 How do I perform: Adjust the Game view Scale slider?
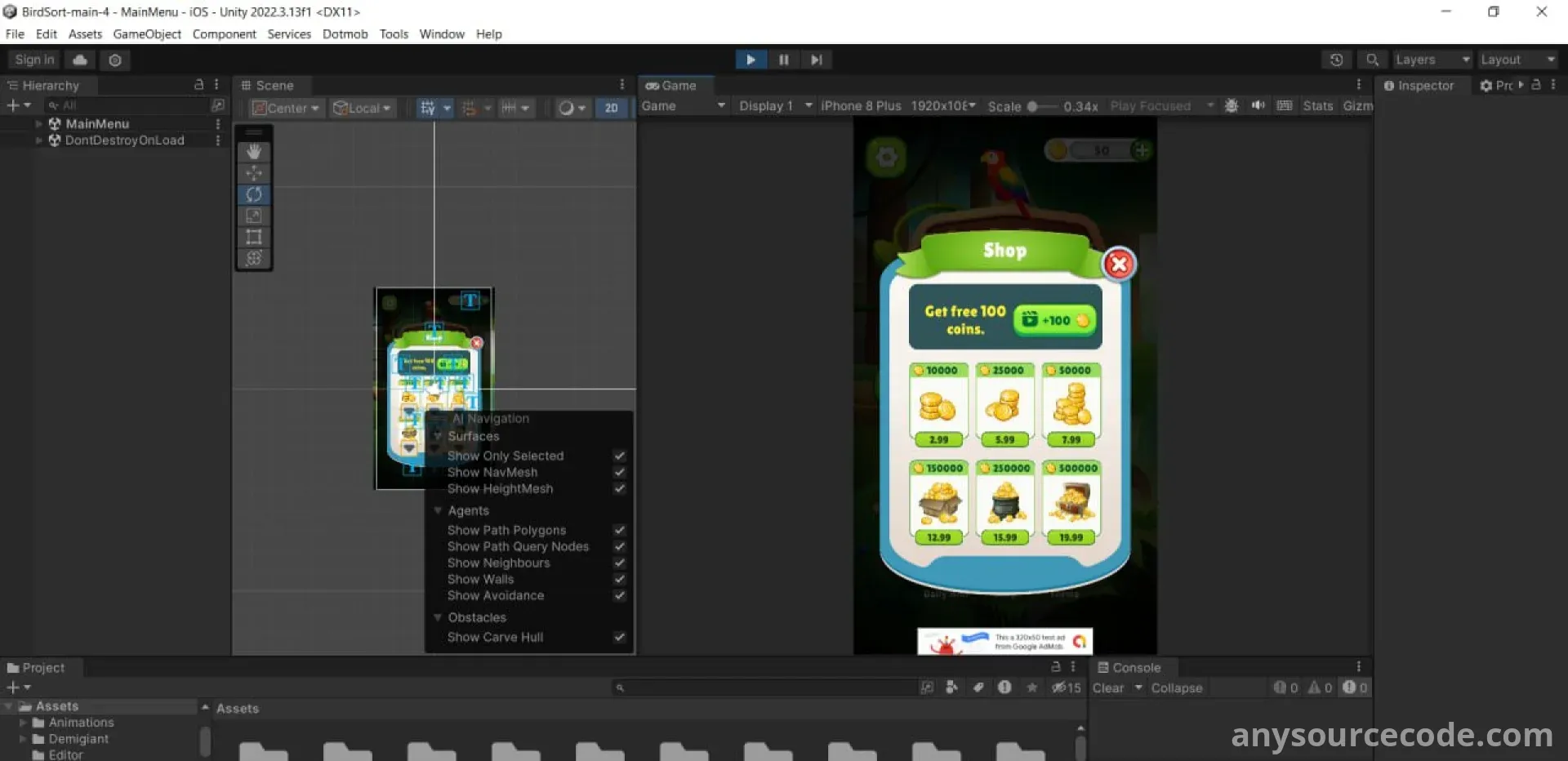[1034, 106]
